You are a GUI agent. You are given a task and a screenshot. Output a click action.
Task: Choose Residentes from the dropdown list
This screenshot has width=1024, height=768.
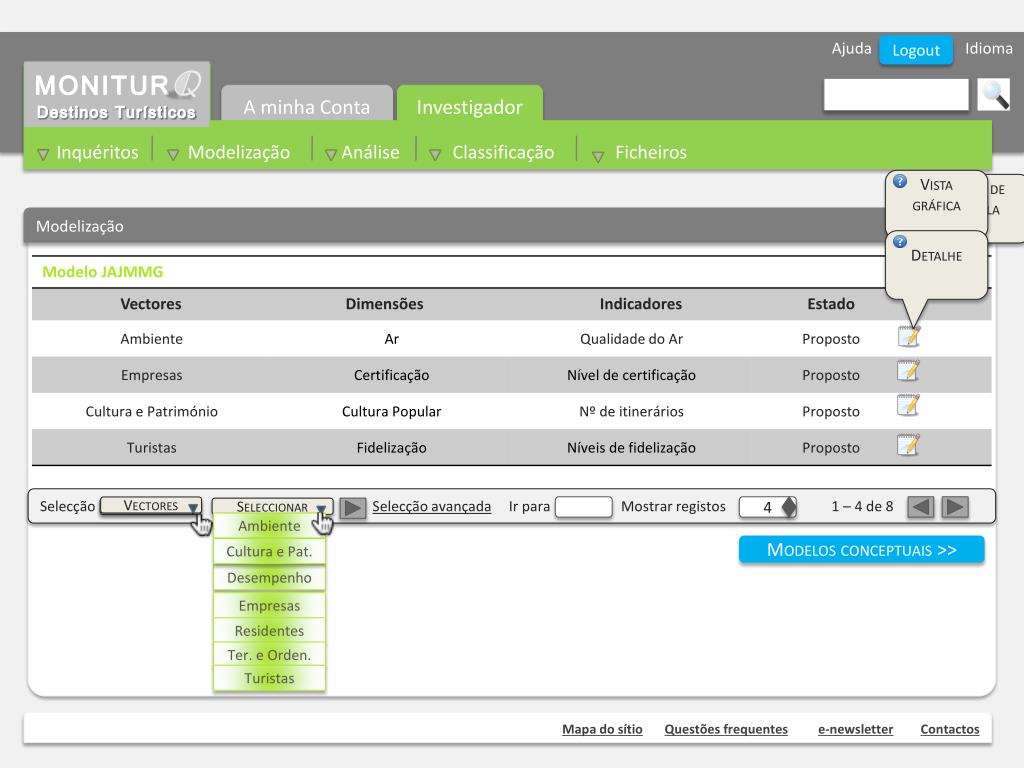[x=269, y=631]
